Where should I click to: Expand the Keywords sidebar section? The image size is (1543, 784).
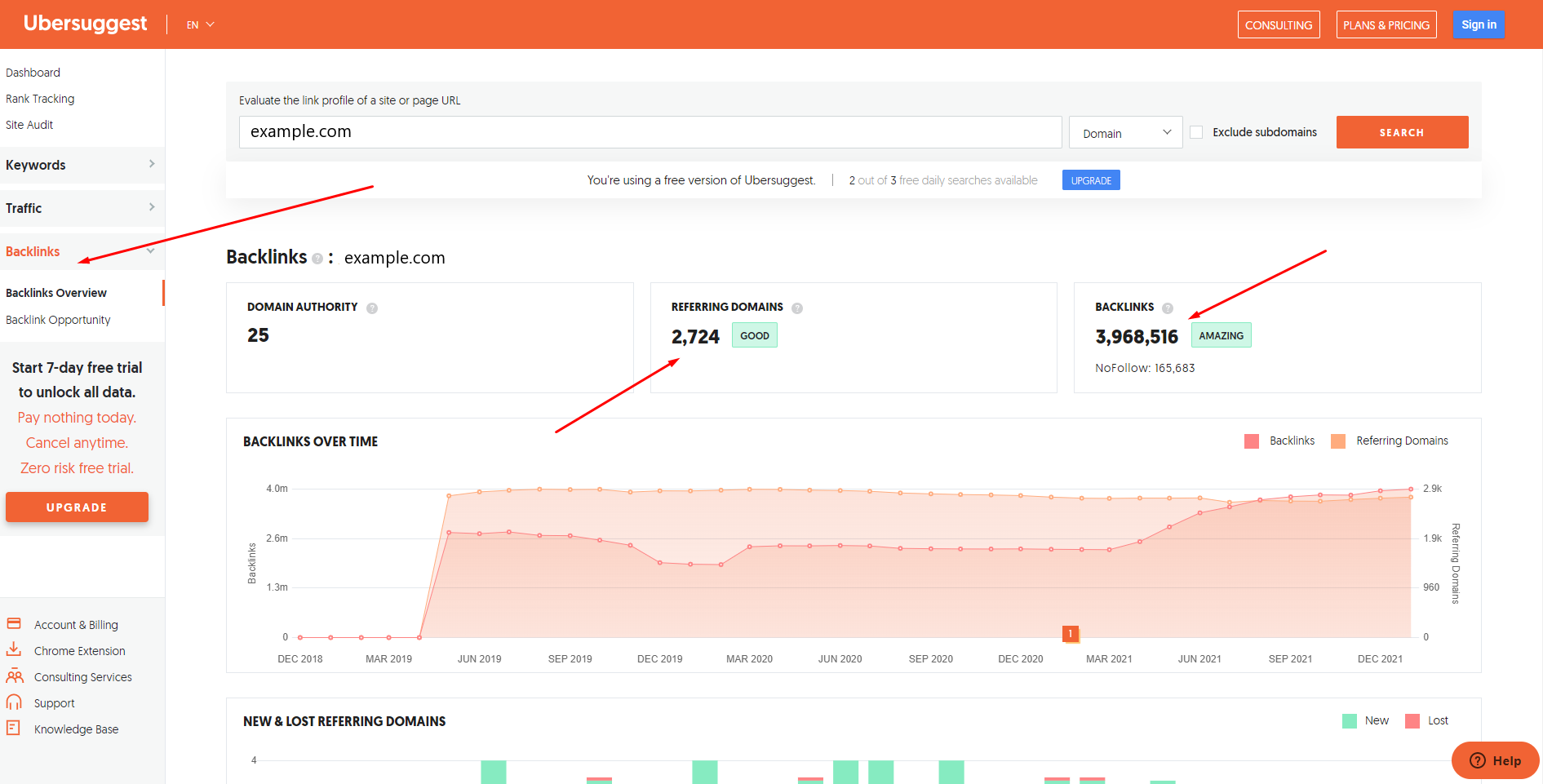(81, 165)
